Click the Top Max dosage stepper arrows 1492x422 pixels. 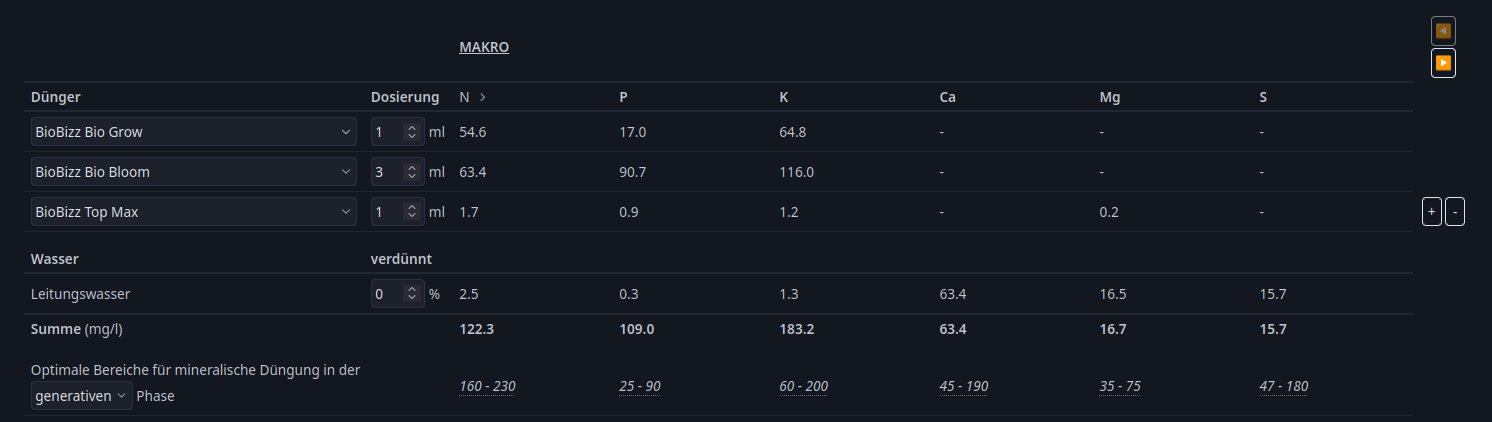pyautogui.click(x=411, y=212)
